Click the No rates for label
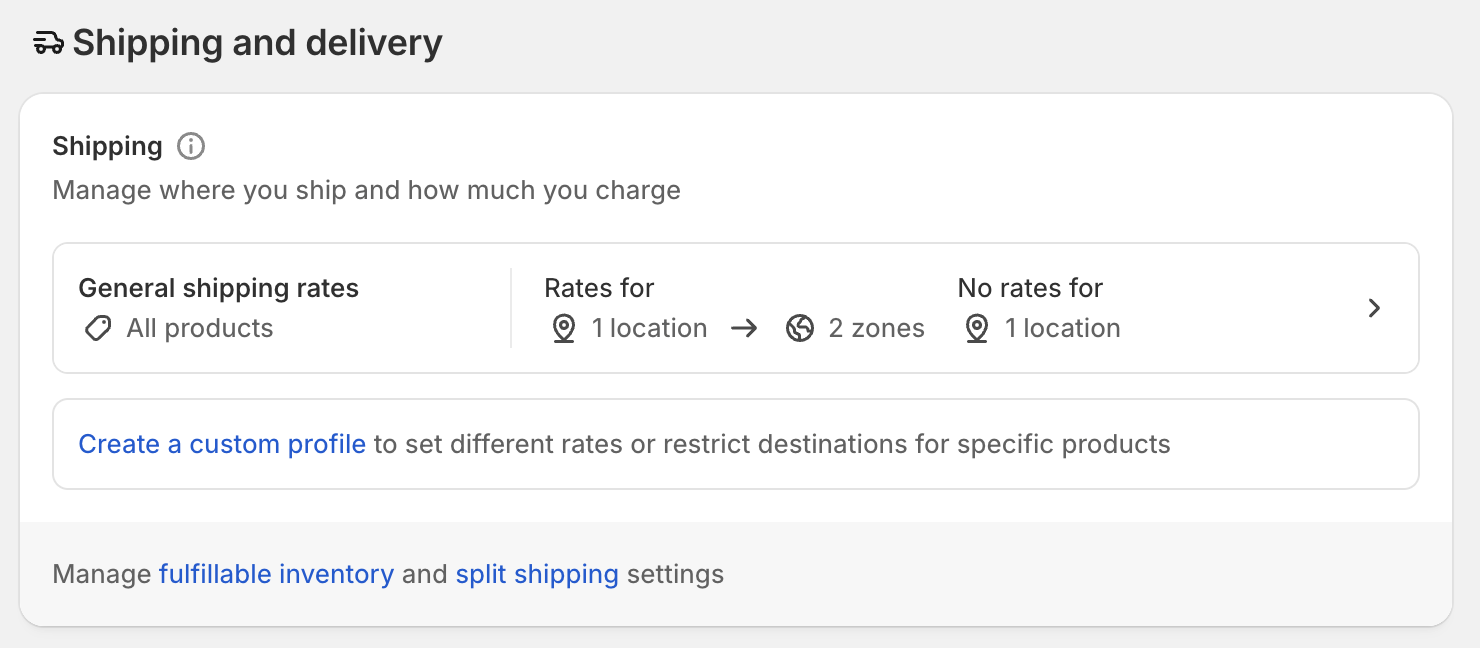 pos(1030,289)
